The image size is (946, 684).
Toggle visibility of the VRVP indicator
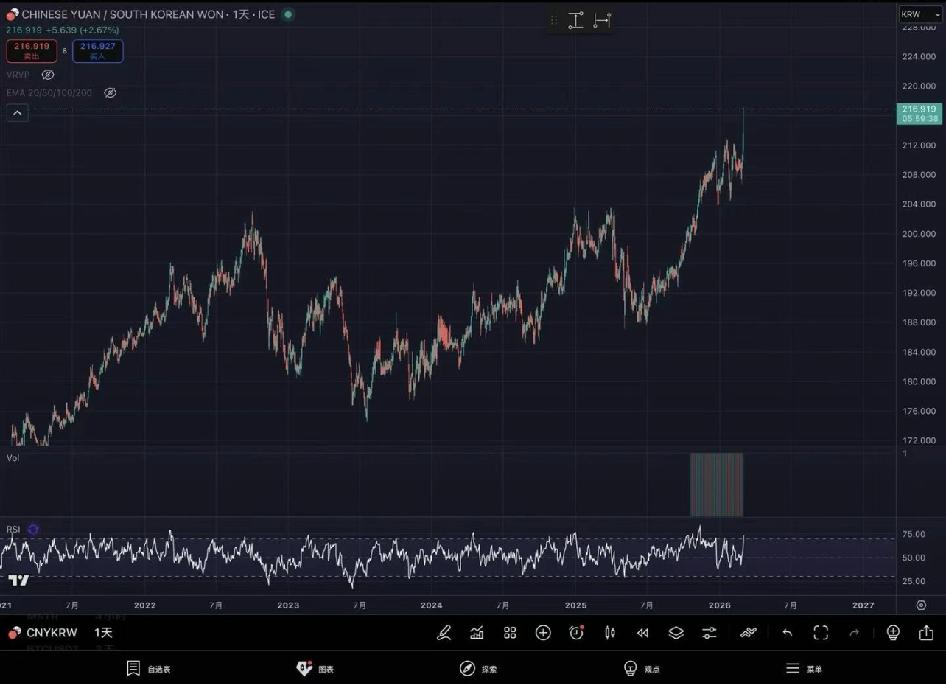[x=48, y=75]
